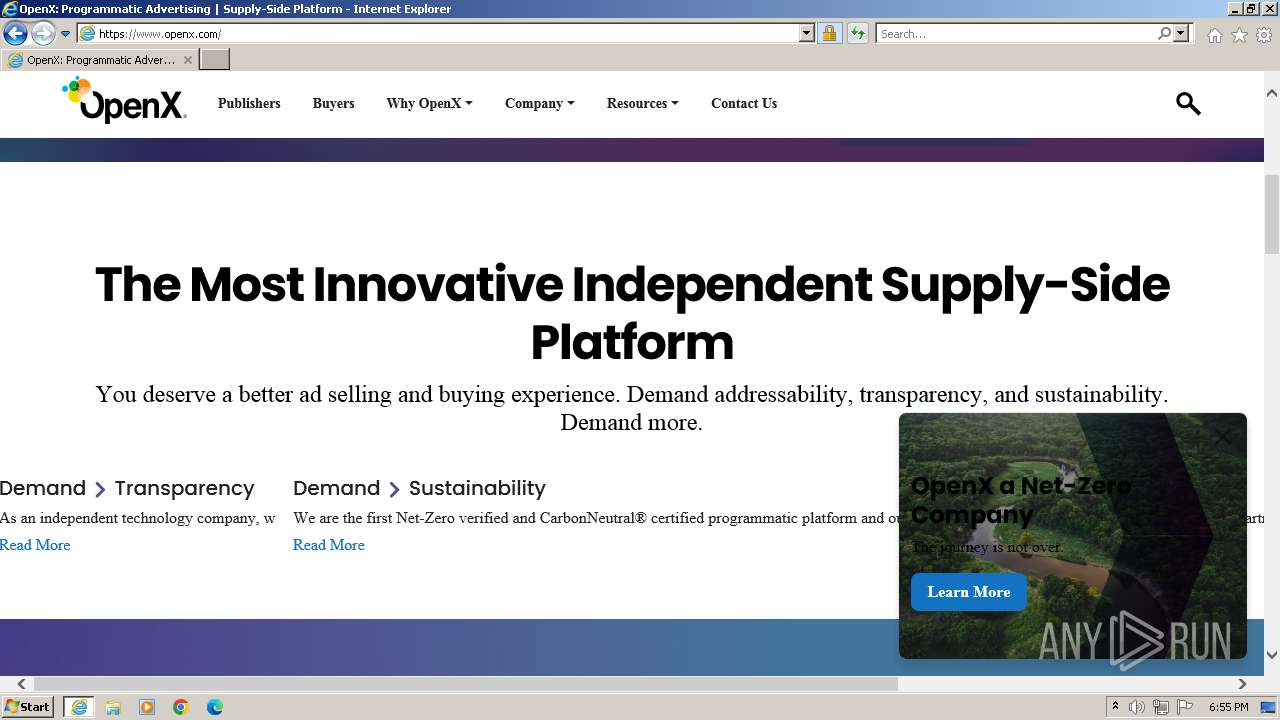Screen dimensions: 1280x720
Task: Click the vertical scrollbar thumb
Action: 1272,214
